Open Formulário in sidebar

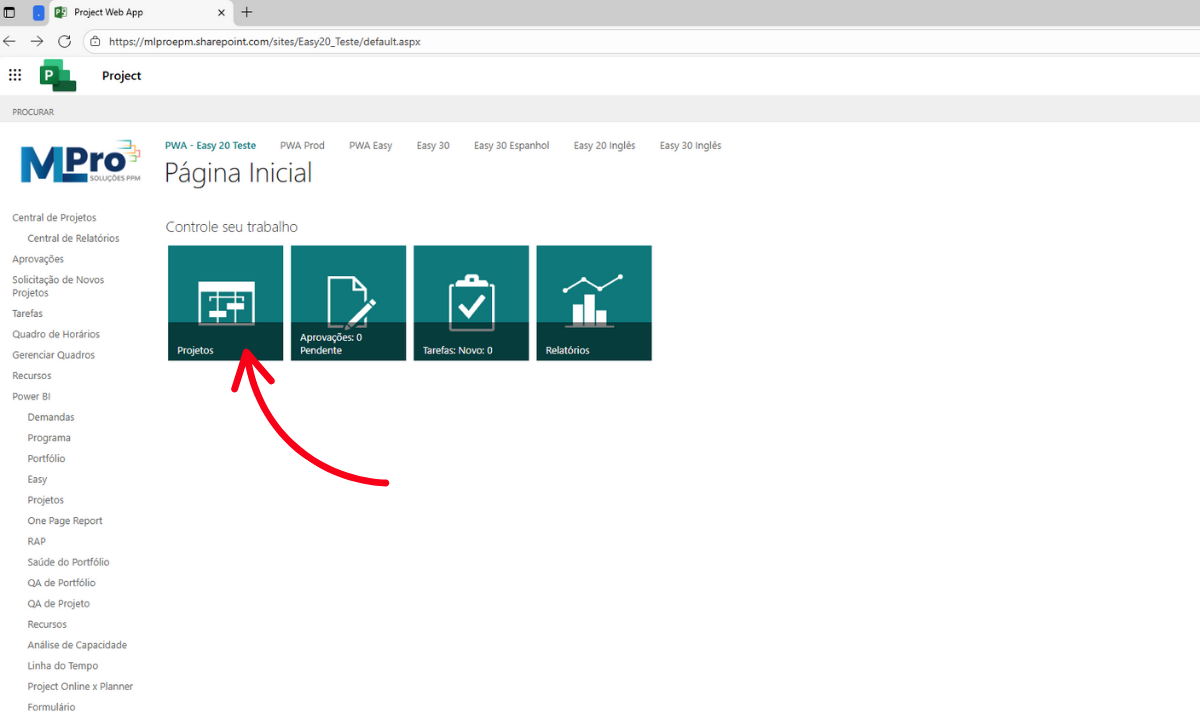point(51,707)
